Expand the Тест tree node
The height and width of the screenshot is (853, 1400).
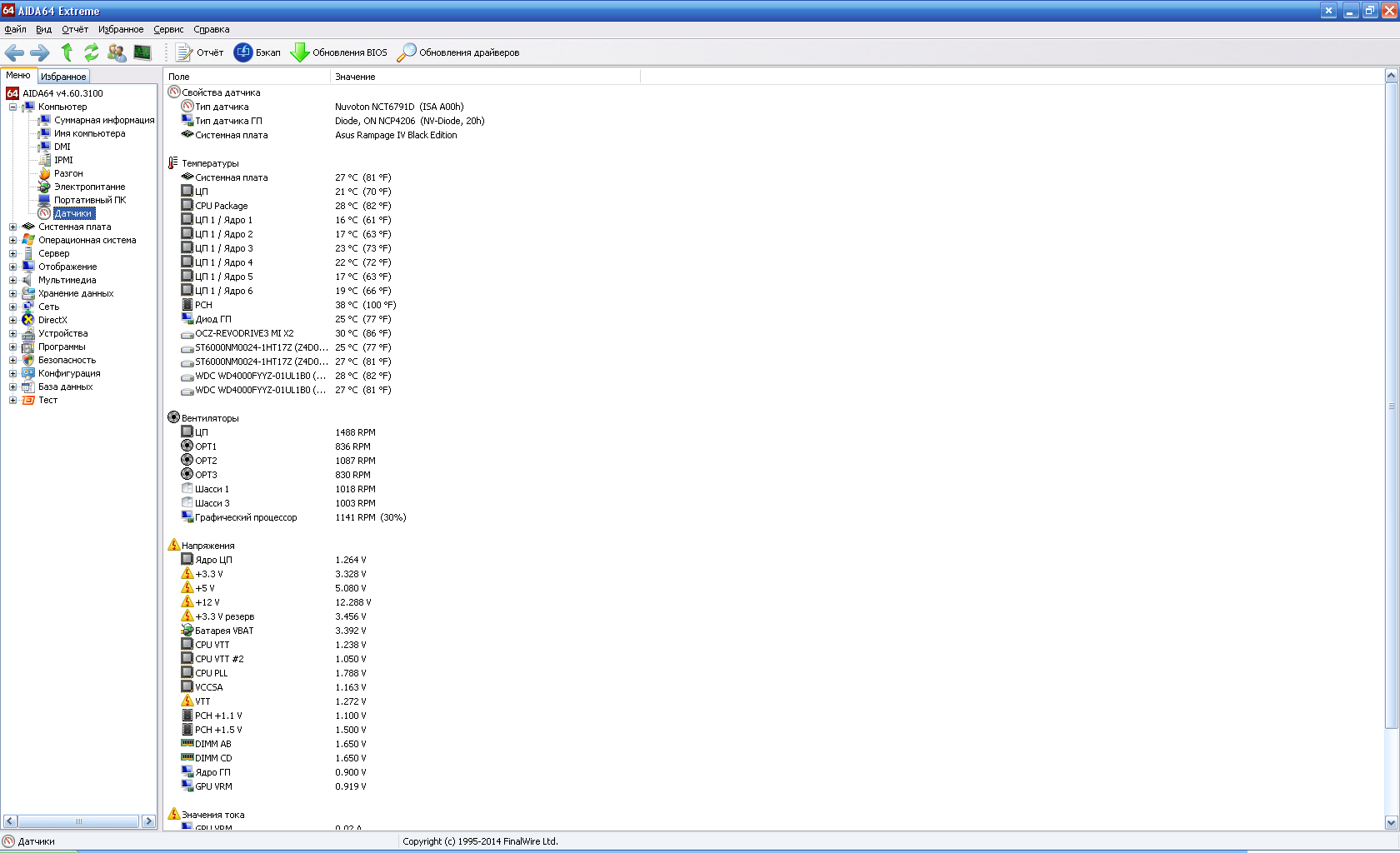click(x=12, y=400)
